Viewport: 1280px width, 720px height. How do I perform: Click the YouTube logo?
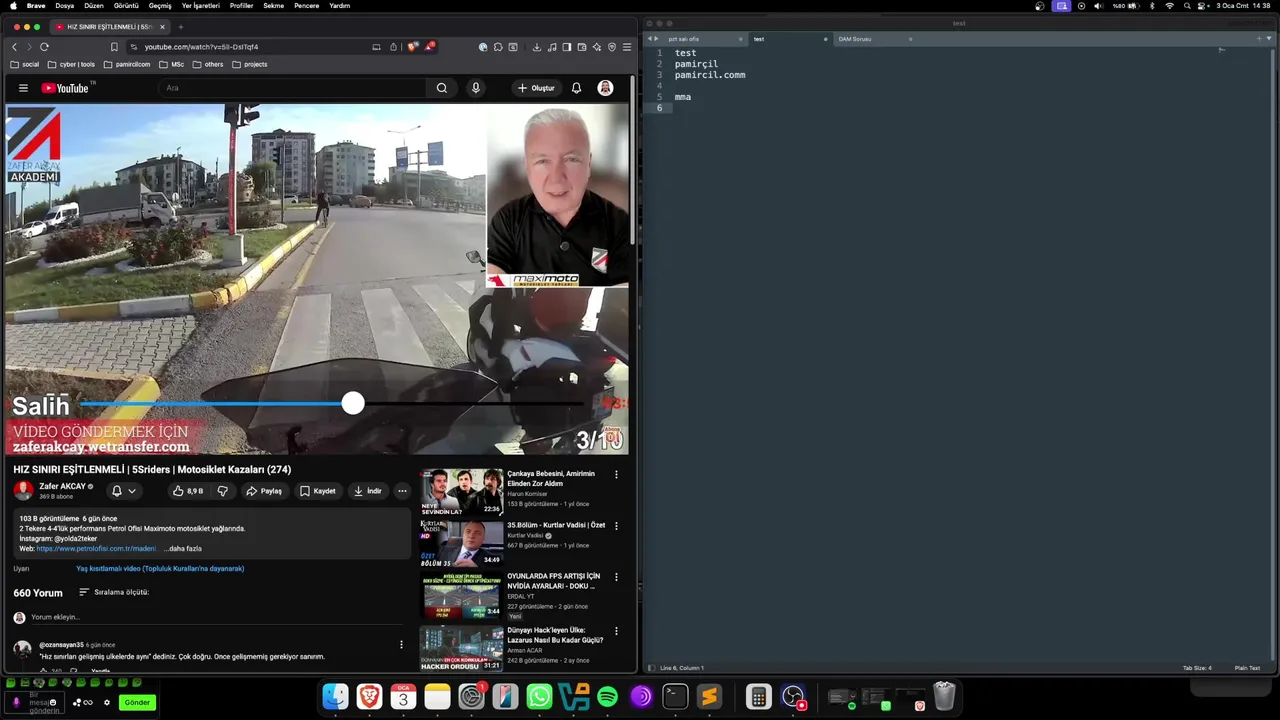(66, 88)
